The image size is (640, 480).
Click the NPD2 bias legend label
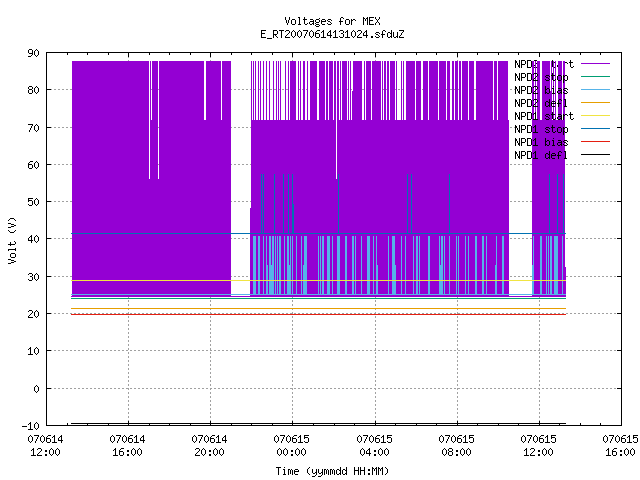tap(541, 90)
